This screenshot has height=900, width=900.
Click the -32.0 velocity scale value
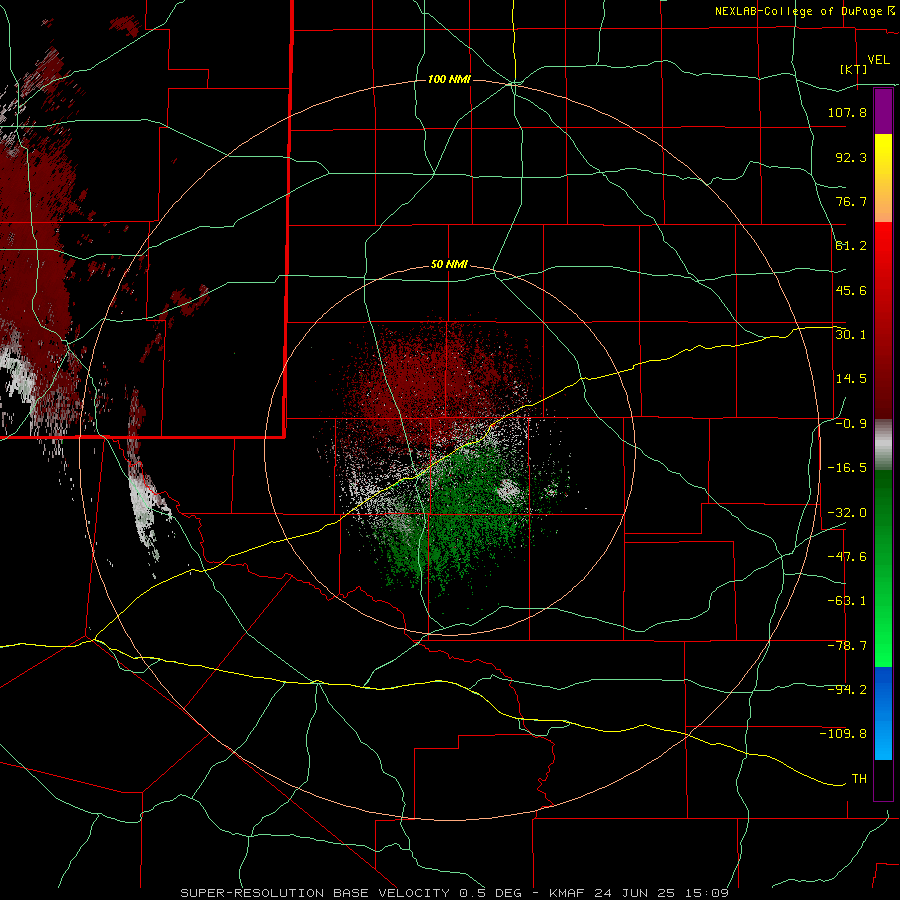point(847,513)
